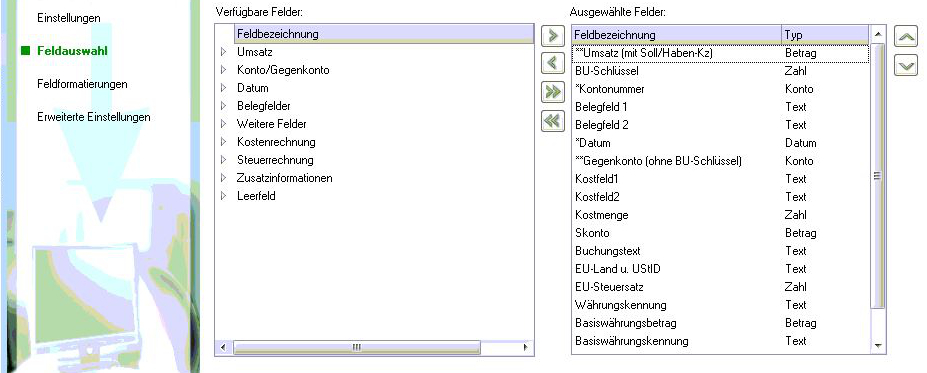Click left scroll arrow of available fields
Image resolution: width=927 pixels, height=373 pixels.
pyautogui.click(x=222, y=348)
